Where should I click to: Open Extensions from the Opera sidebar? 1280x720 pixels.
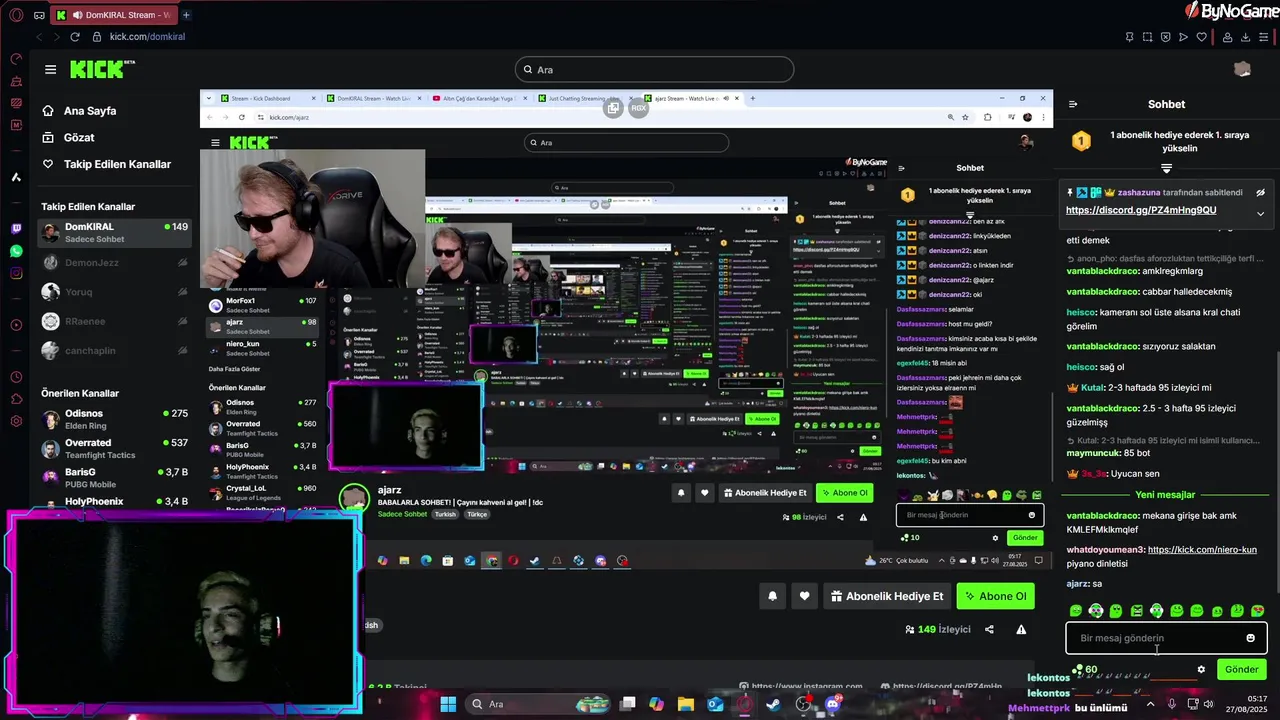tap(16, 399)
